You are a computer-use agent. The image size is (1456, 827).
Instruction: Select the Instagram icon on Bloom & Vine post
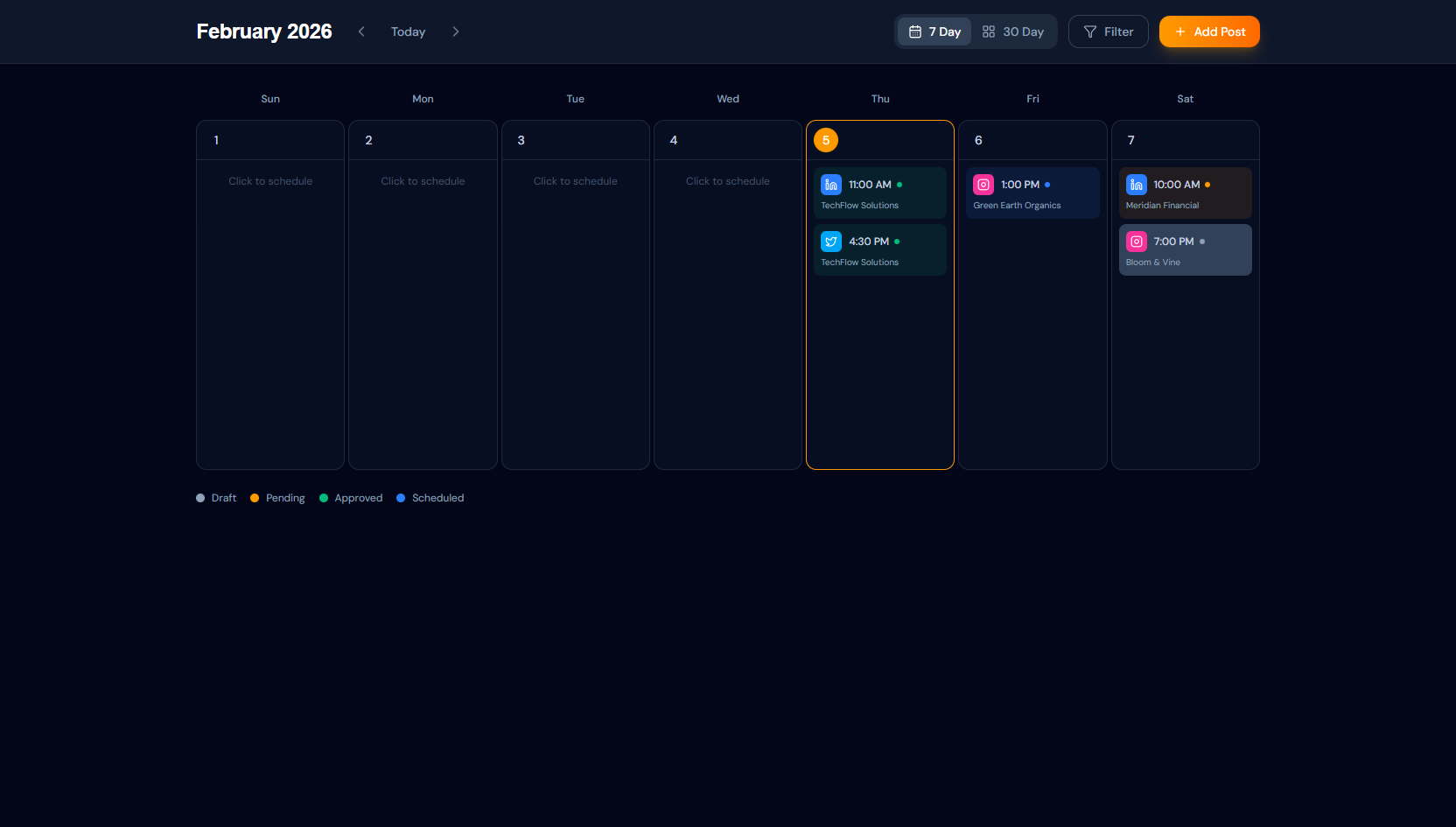[1136, 241]
